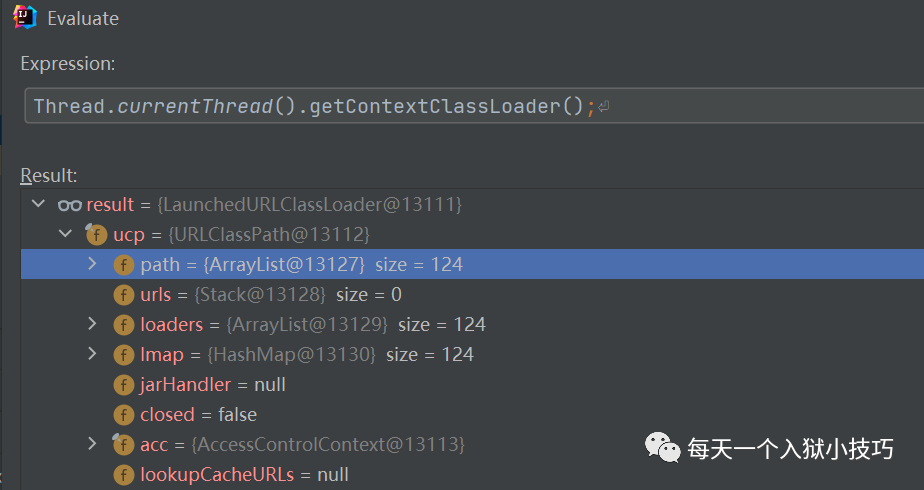Expand the loaders ArrayList node

pyautogui.click(x=92, y=324)
